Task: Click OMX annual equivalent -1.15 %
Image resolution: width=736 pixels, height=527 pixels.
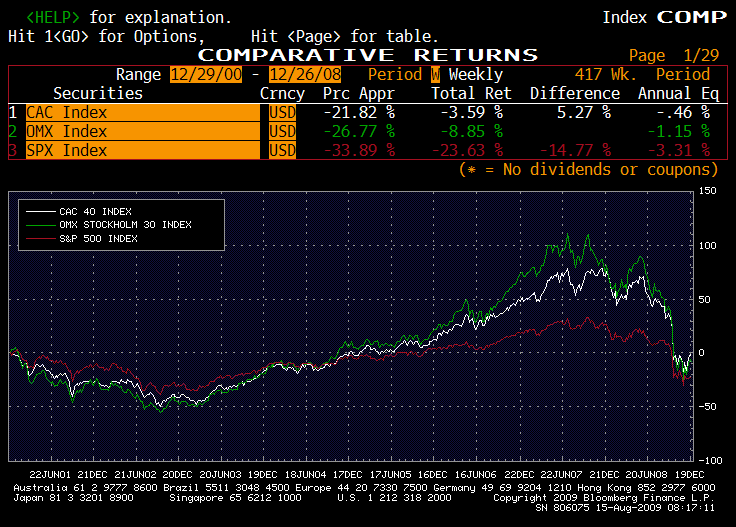Action: [678, 131]
